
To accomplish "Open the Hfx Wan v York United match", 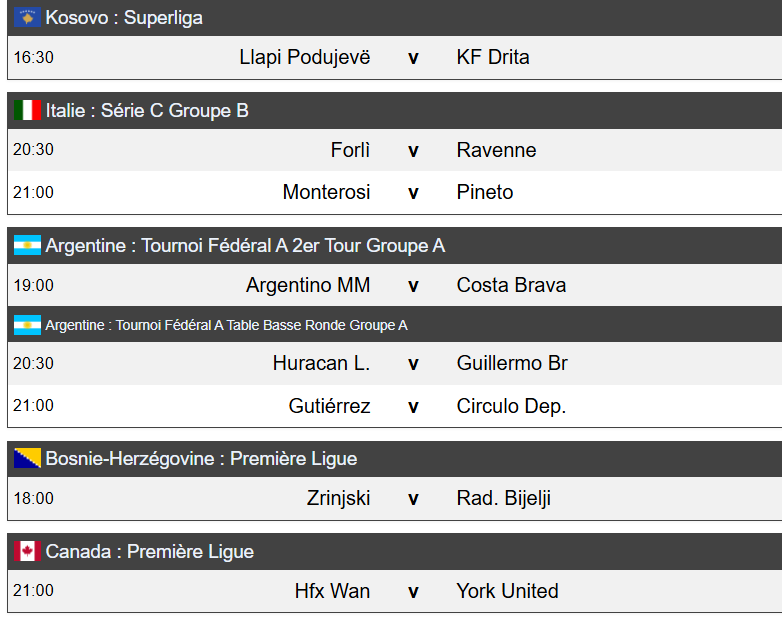I will pos(413,592).
